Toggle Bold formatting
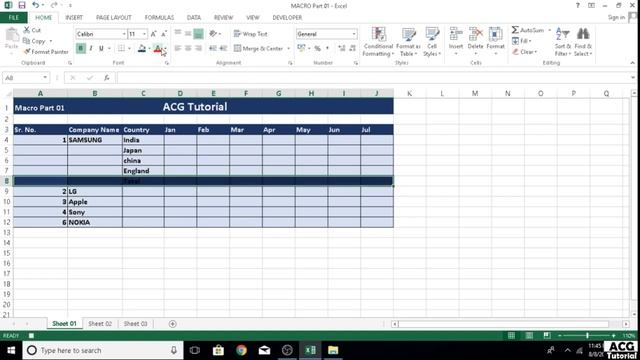 (x=80, y=48)
